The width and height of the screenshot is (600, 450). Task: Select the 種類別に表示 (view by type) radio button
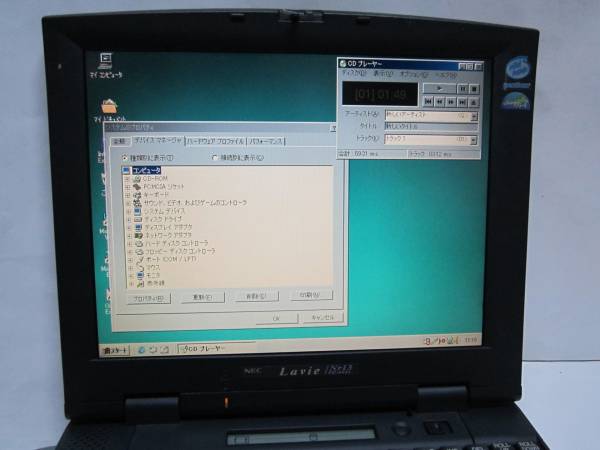point(125,158)
